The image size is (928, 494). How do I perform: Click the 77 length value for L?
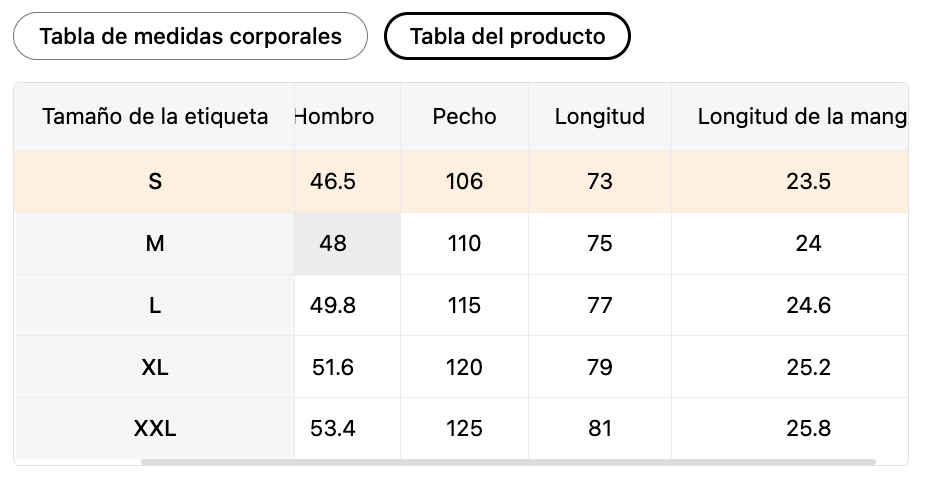point(600,305)
